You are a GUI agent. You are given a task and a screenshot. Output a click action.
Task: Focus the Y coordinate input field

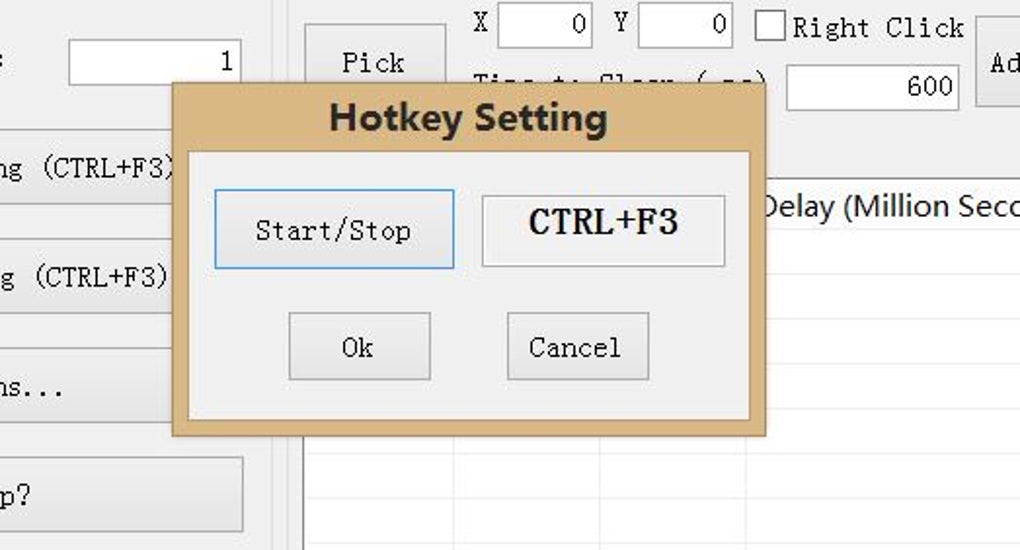684,25
